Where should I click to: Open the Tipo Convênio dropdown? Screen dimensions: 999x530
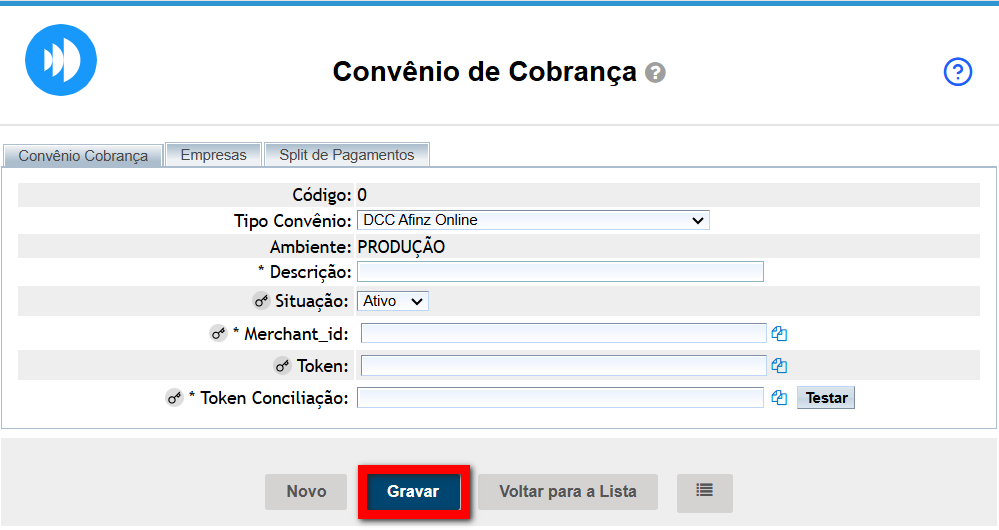(x=533, y=220)
